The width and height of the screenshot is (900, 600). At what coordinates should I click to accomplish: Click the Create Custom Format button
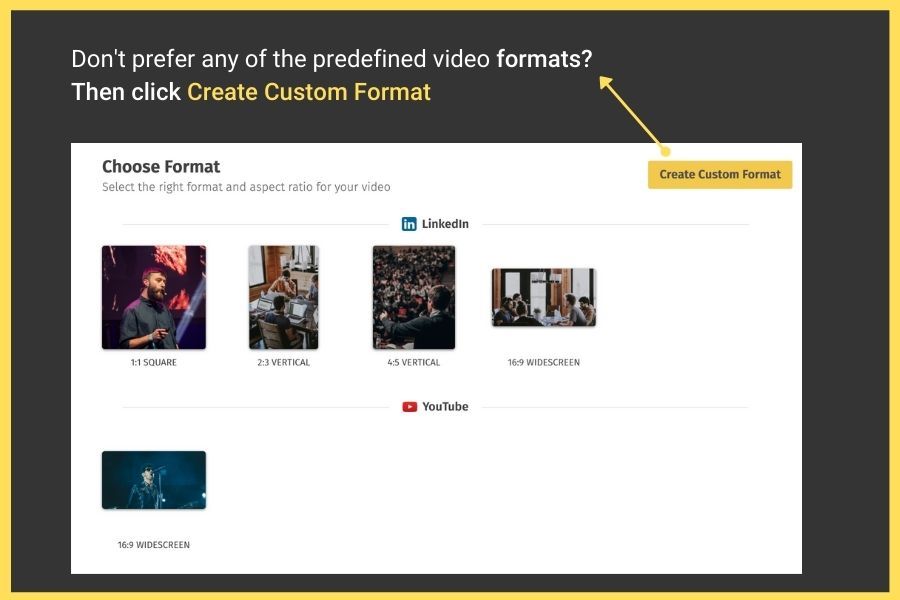point(720,175)
